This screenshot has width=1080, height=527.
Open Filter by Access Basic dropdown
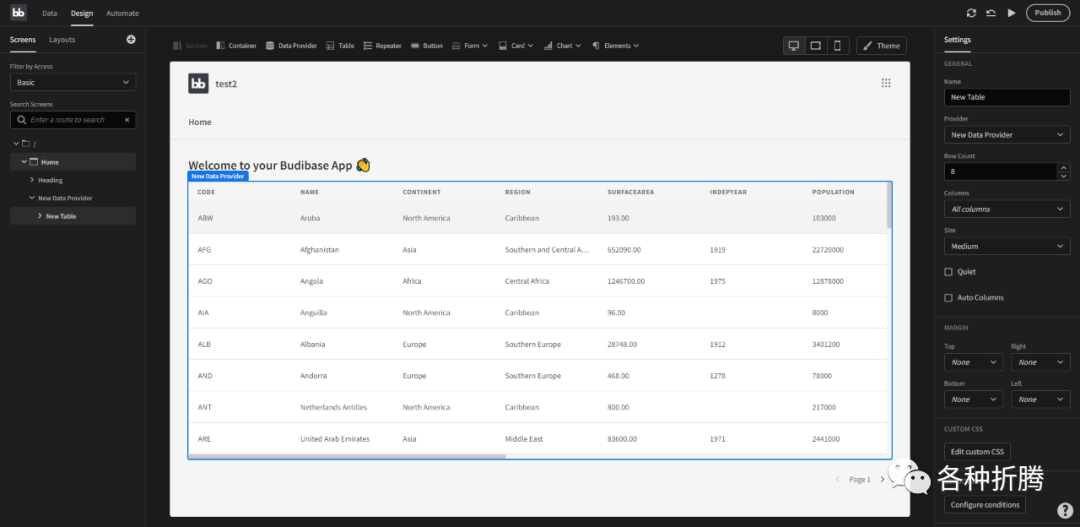click(73, 83)
